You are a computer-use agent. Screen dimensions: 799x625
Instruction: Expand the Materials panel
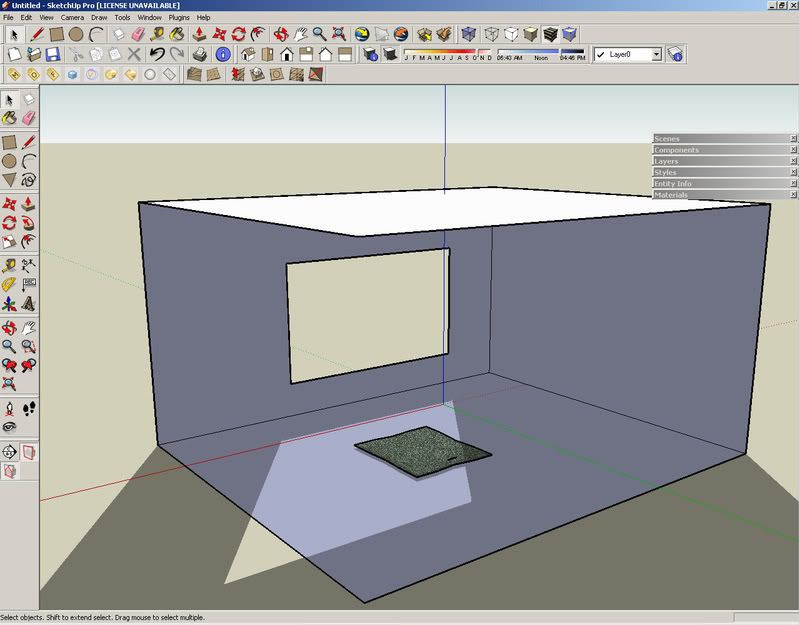pos(721,195)
